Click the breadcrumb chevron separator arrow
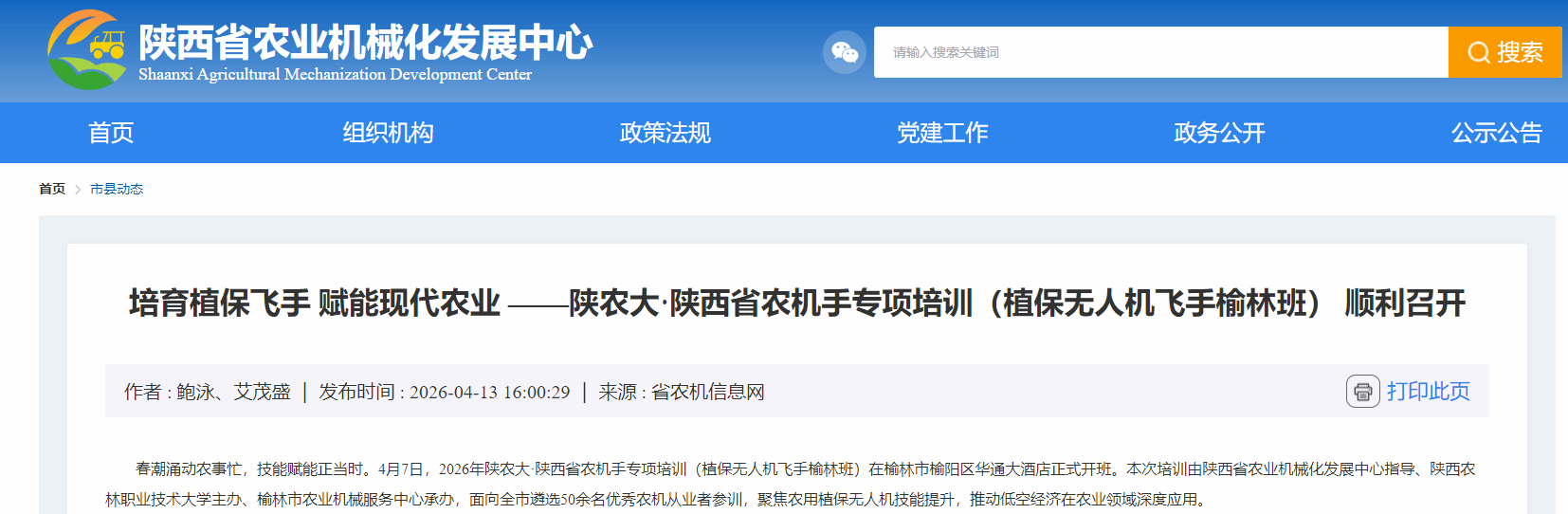This screenshot has height=514, width=1568. coord(78,190)
